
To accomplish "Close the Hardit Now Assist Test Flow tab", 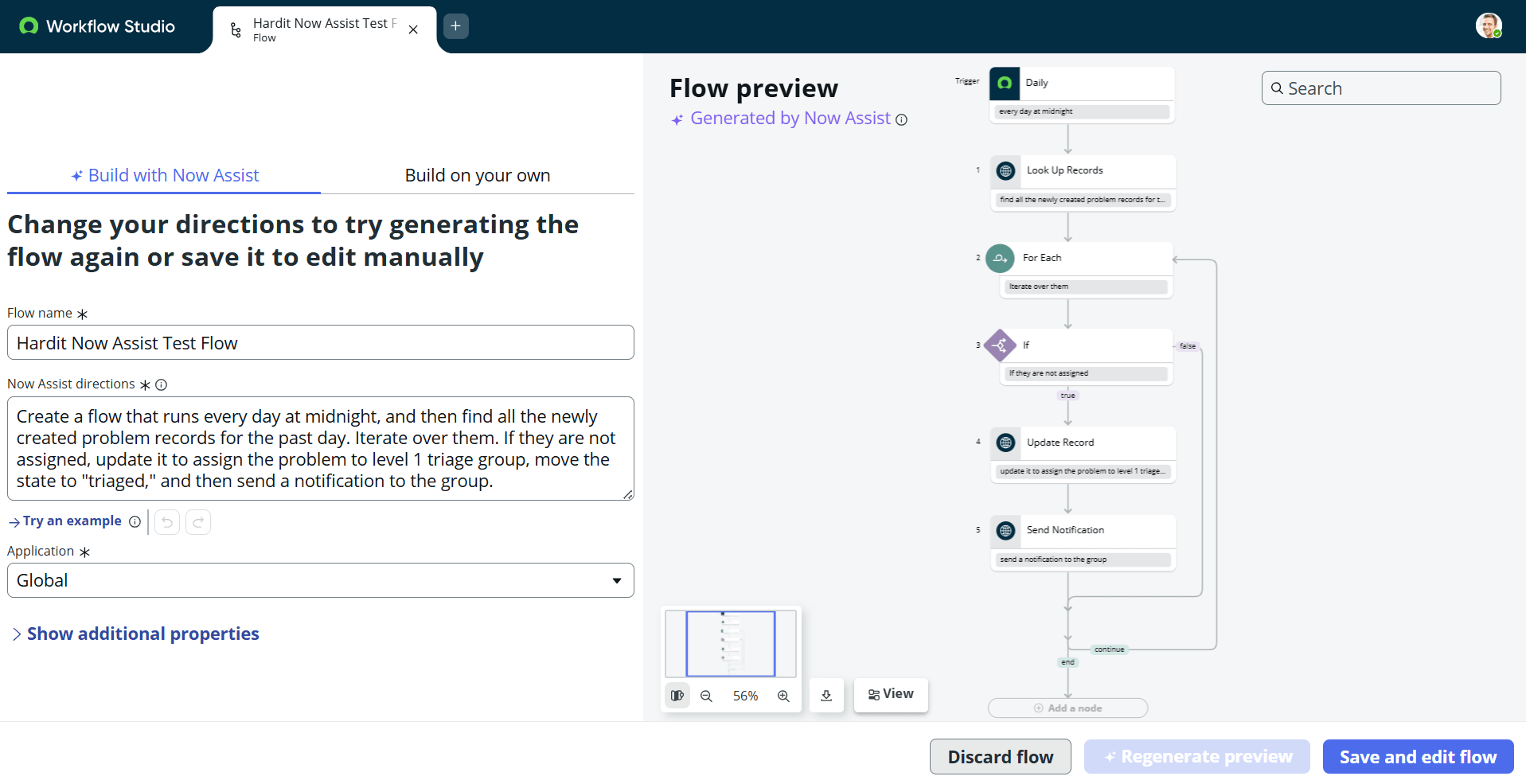I will pos(413,29).
